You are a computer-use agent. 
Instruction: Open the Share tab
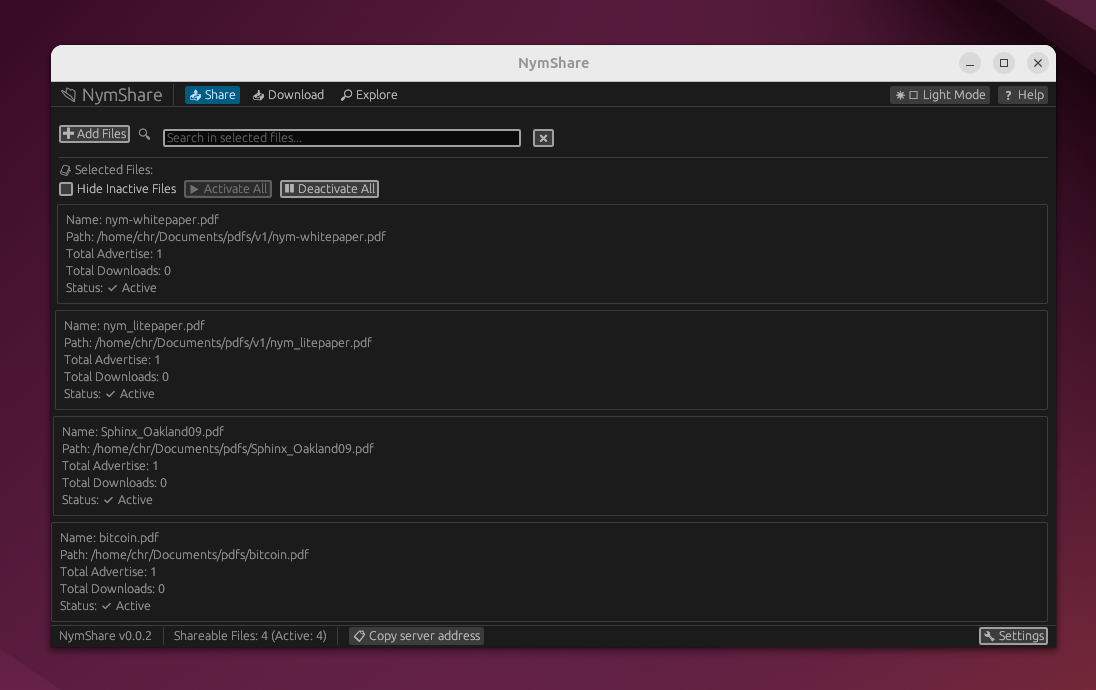point(212,95)
